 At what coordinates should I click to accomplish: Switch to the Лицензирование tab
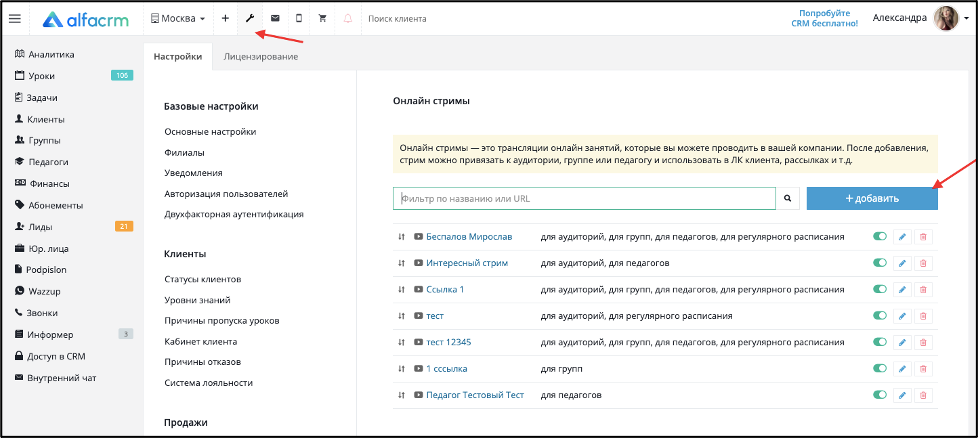tap(260, 57)
